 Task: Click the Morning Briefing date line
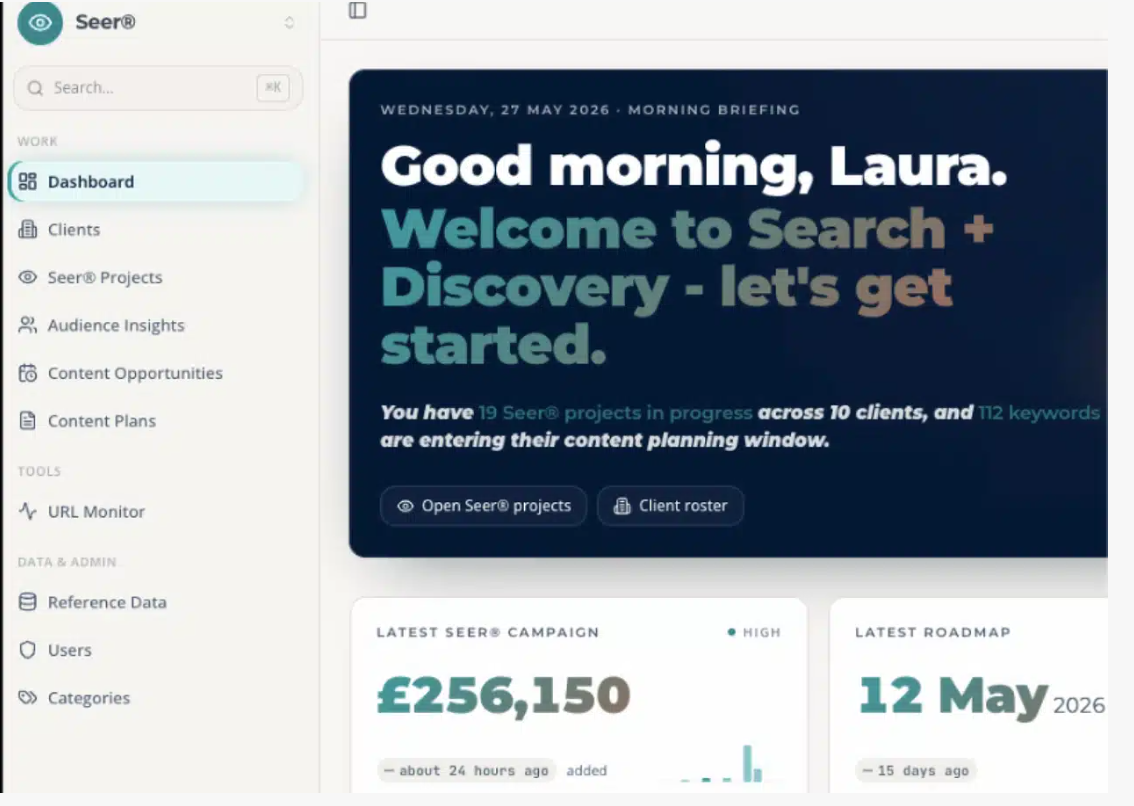(x=590, y=110)
